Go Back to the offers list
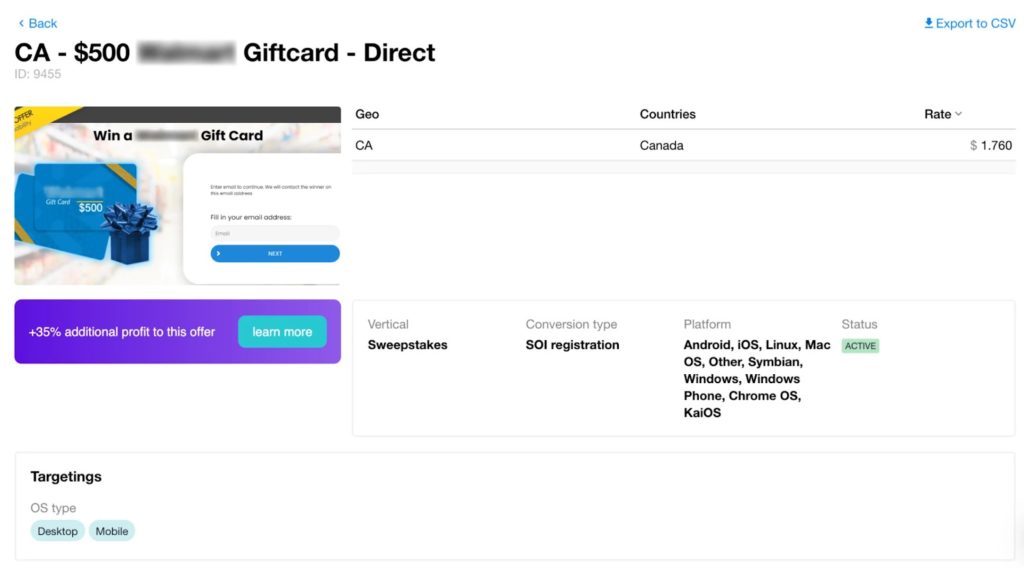1024x568 pixels. coord(38,24)
